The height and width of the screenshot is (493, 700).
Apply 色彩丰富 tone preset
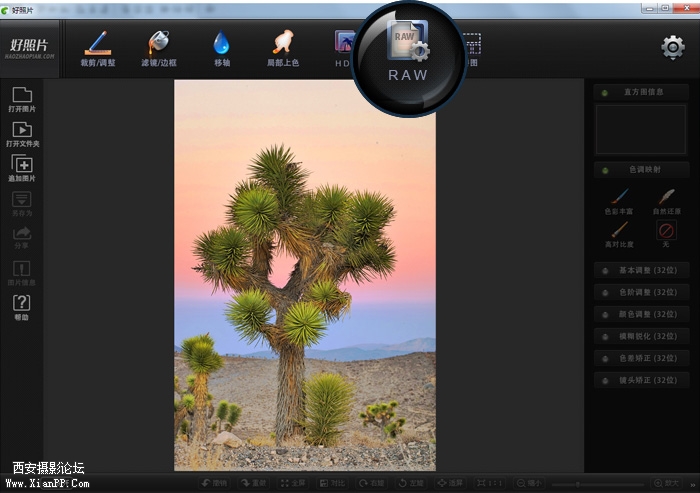coord(619,200)
